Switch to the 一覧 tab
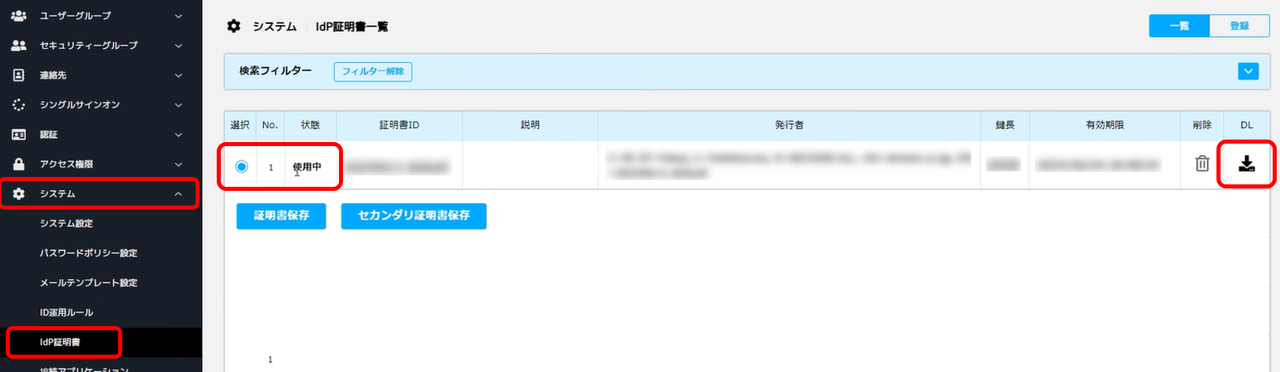 [x=1179, y=27]
